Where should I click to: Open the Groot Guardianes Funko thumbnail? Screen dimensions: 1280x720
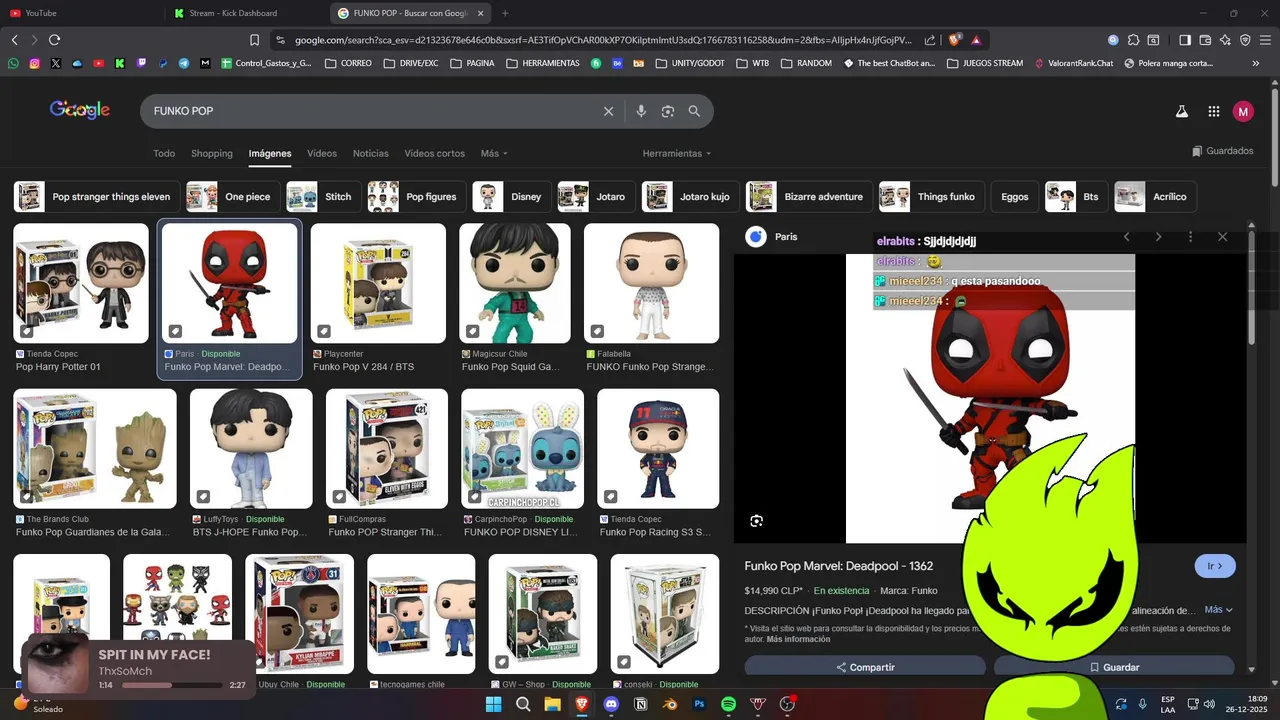tap(95, 449)
